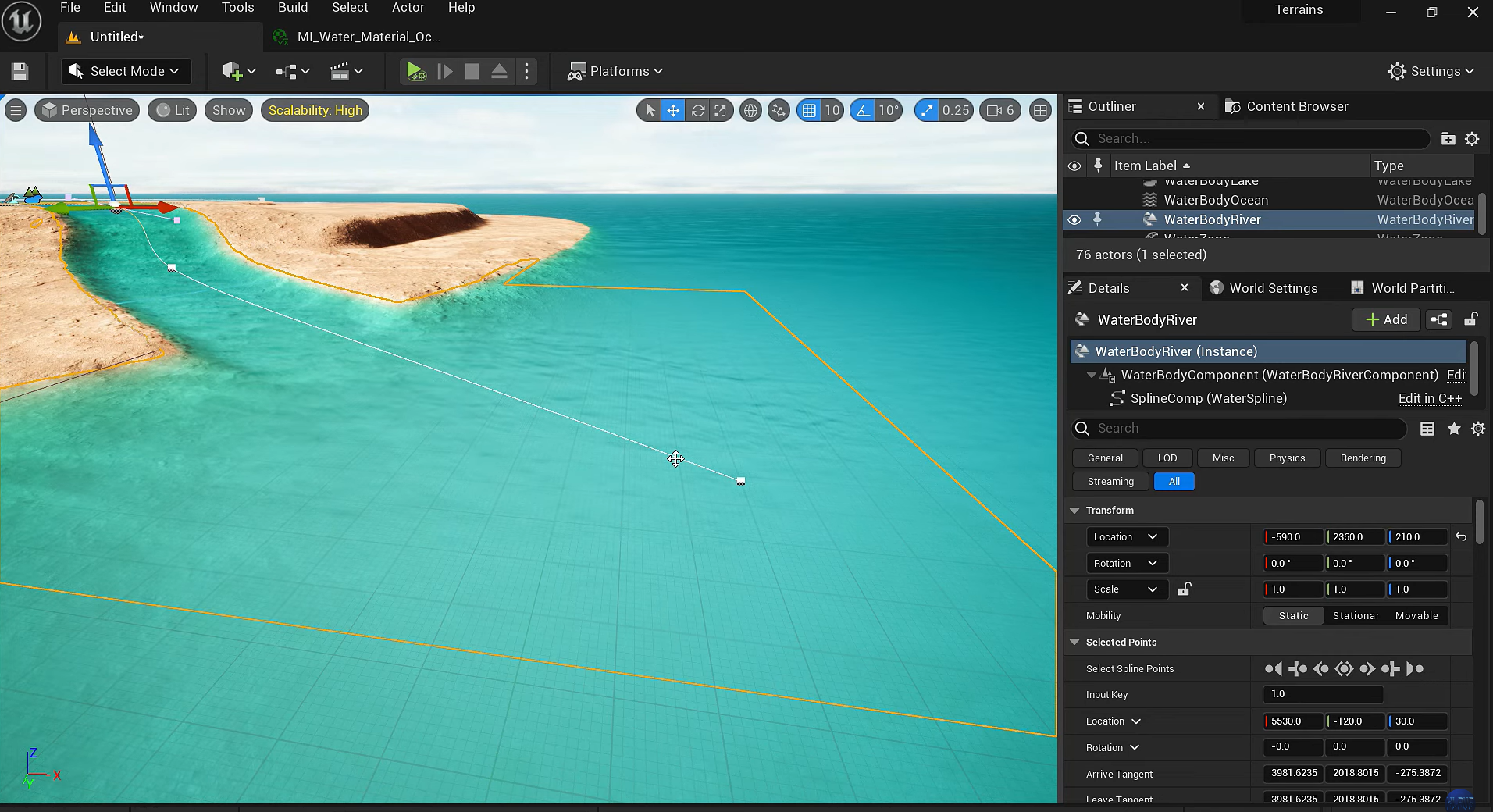The image size is (1493, 812).
Task: Hide WaterBodyRiver using its eye icon
Action: click(1074, 219)
